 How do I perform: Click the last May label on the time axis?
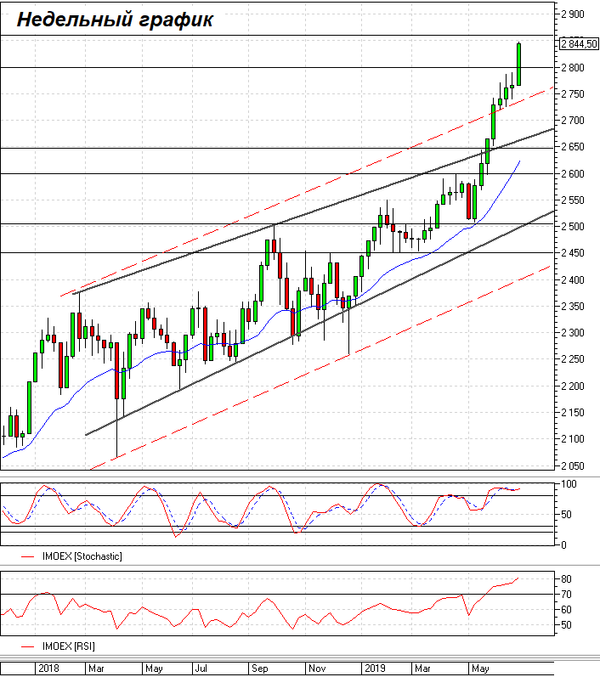pos(480,668)
